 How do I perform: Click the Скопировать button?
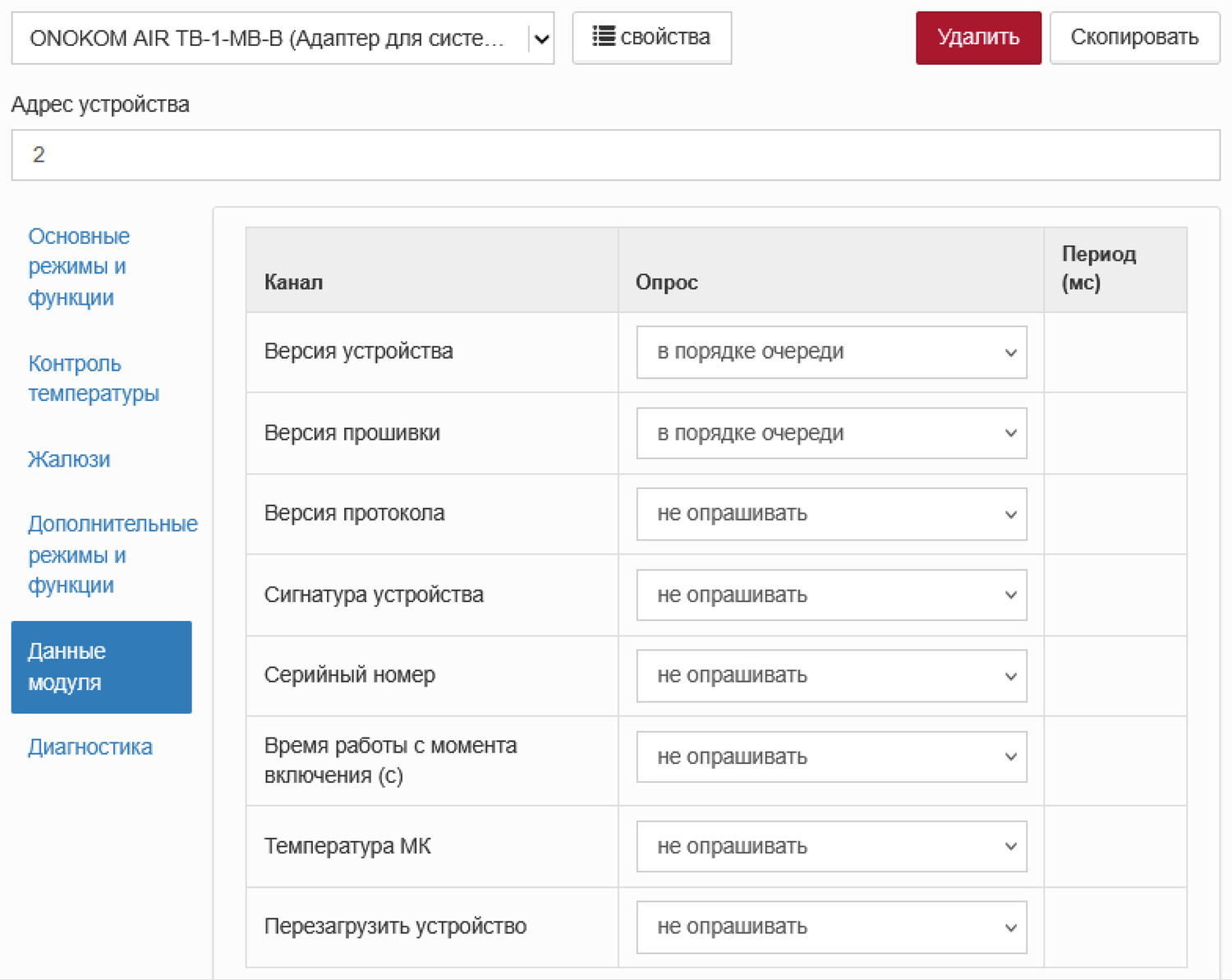tap(1133, 38)
